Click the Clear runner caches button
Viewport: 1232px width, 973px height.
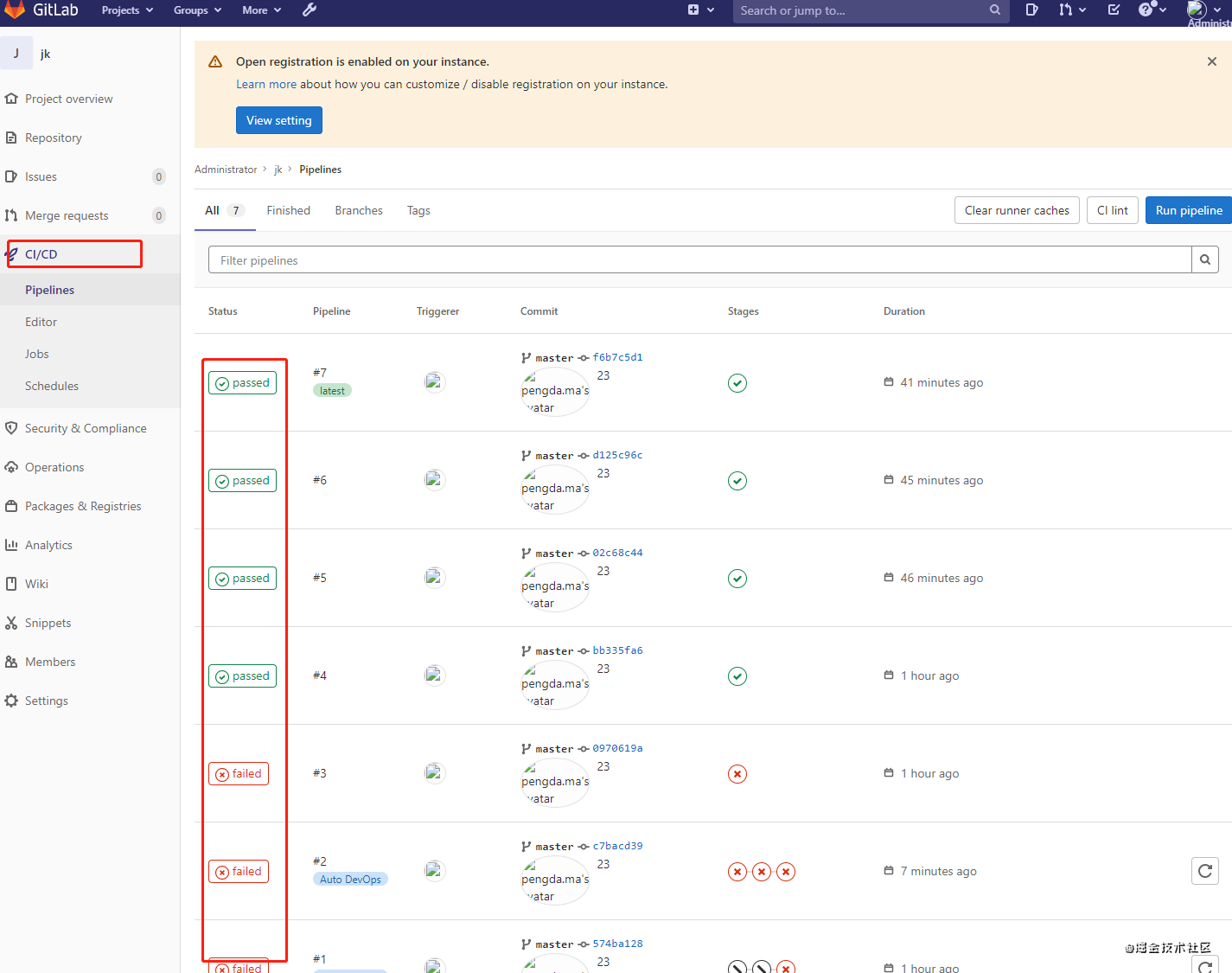coord(1017,210)
